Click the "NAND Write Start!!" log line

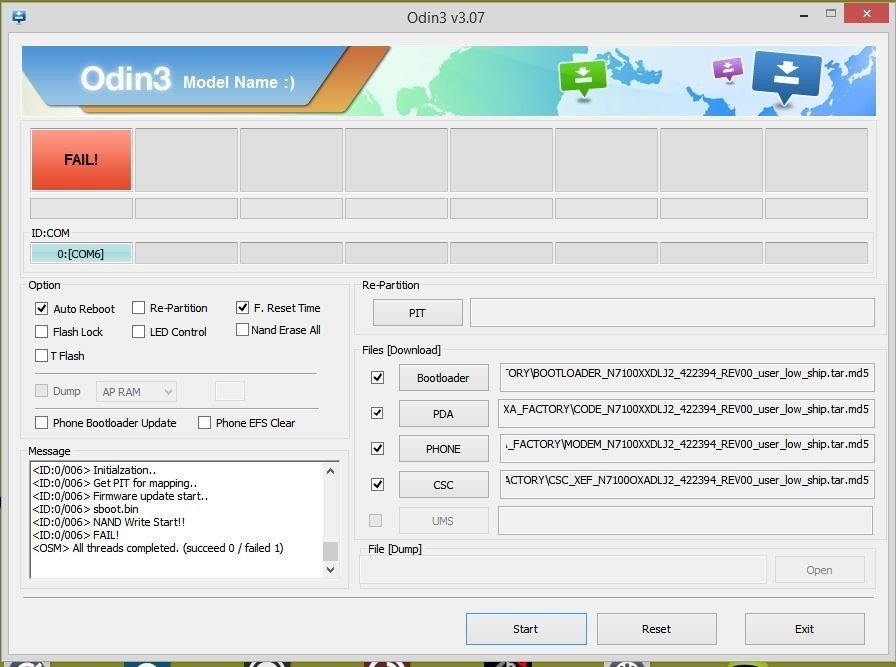[x=109, y=522]
